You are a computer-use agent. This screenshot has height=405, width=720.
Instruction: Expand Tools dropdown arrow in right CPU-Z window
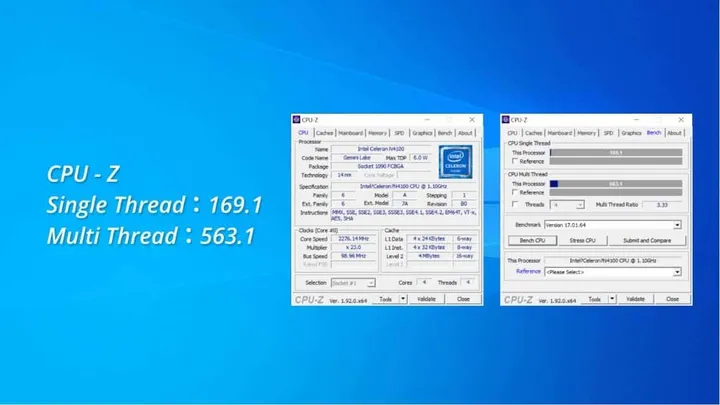(x=612, y=299)
